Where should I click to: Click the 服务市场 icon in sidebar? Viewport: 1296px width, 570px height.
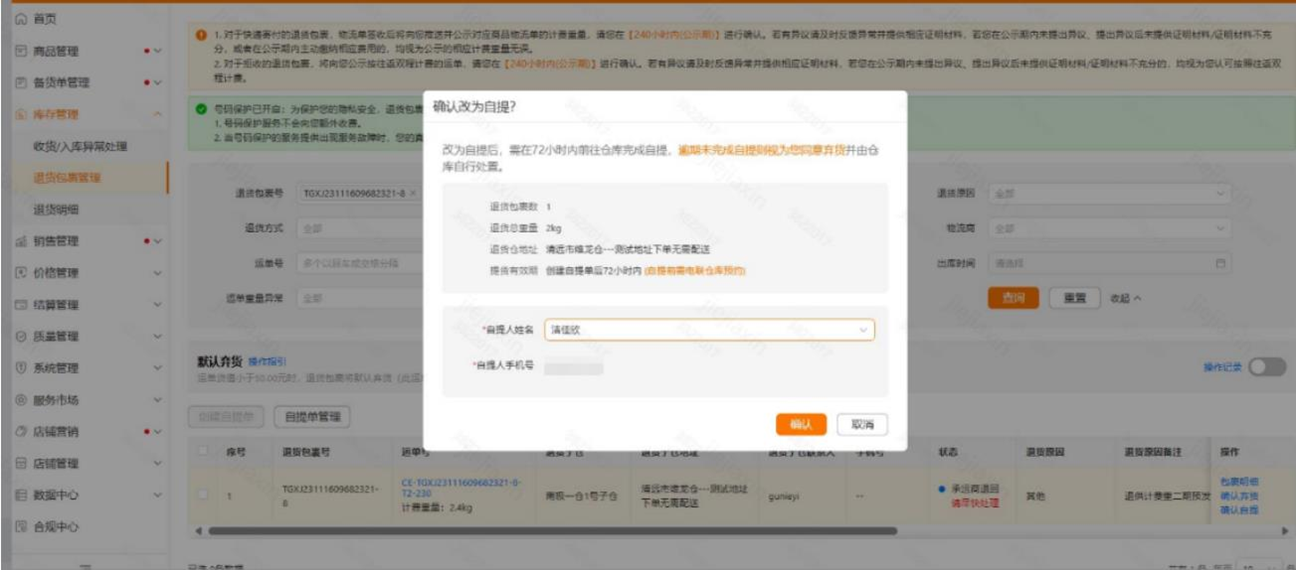[x=20, y=400]
